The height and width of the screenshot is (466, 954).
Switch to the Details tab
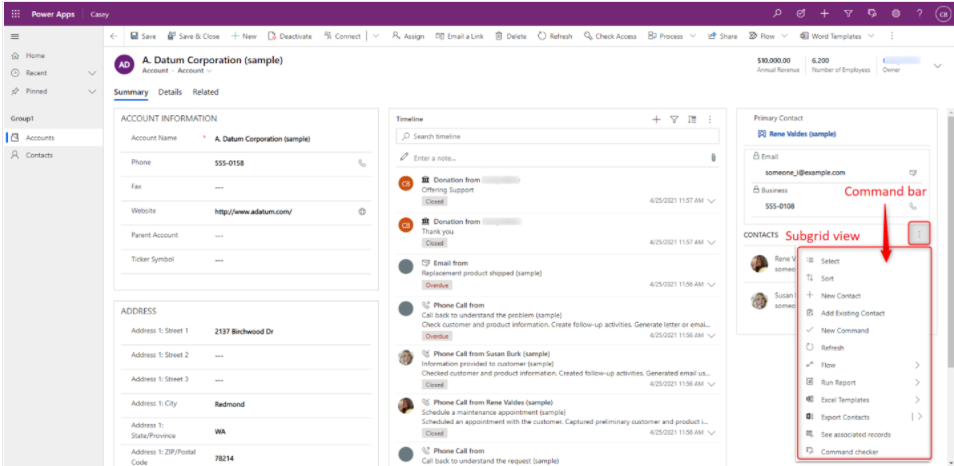[170, 92]
